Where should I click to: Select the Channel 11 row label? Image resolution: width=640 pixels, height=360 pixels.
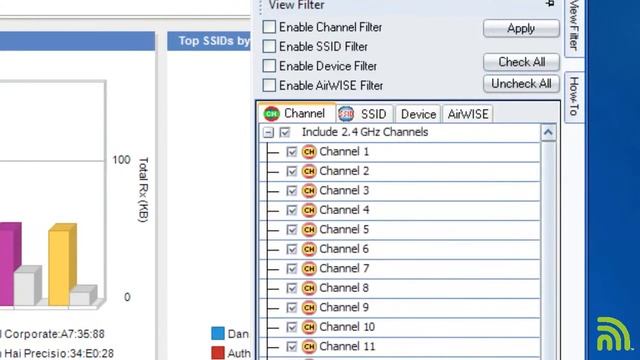click(x=347, y=347)
